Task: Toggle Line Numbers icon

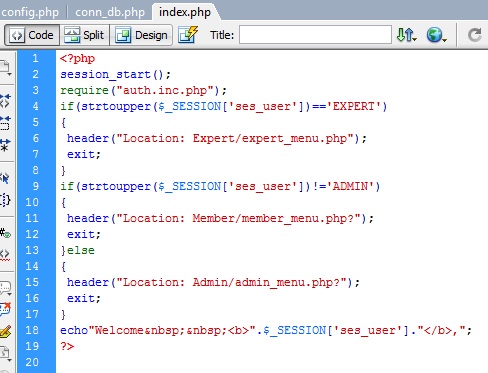Action: click(6, 233)
